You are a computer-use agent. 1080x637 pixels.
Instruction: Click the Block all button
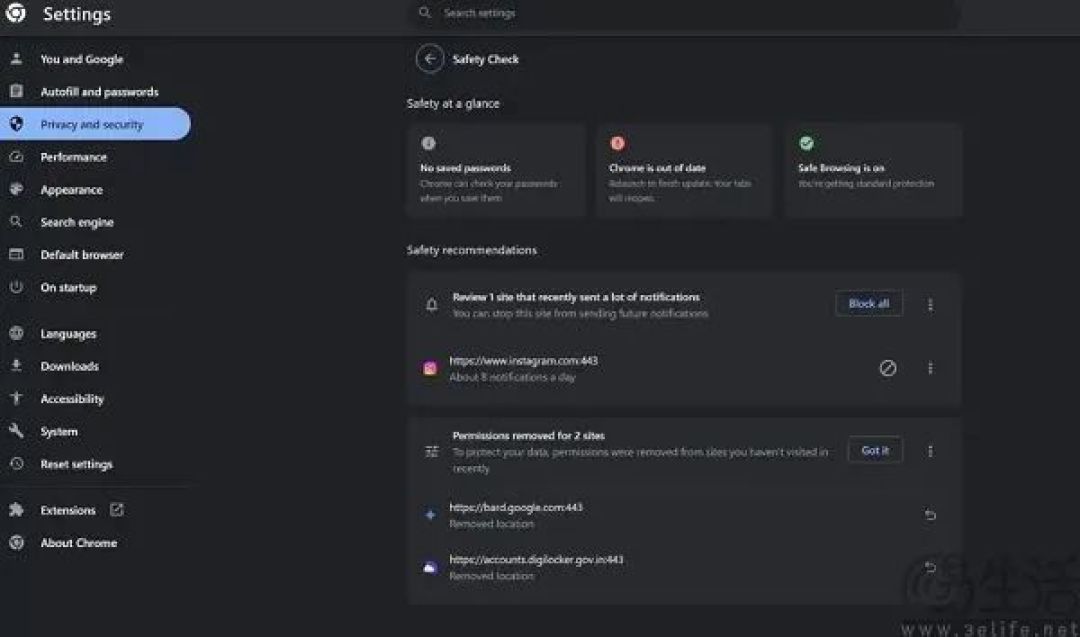point(869,304)
